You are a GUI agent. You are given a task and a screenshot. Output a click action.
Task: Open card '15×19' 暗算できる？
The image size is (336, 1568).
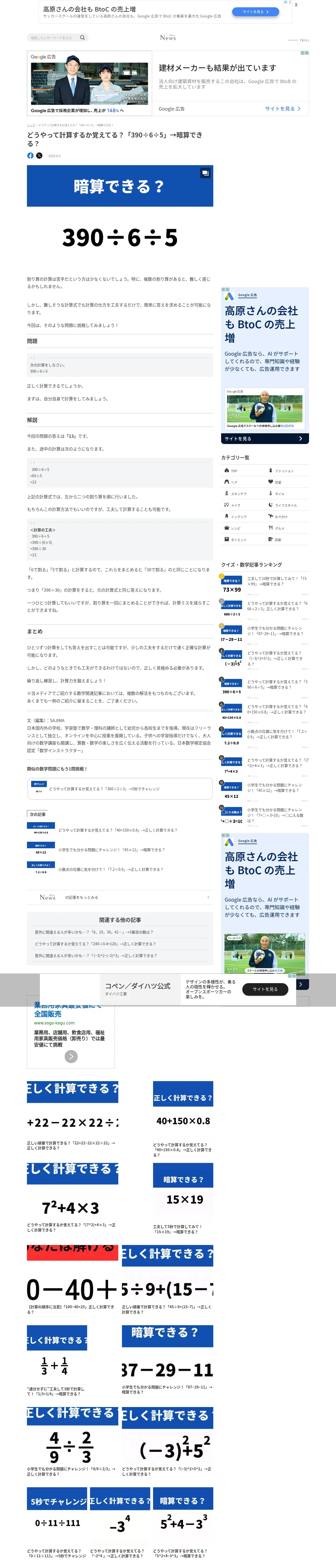(183, 1198)
